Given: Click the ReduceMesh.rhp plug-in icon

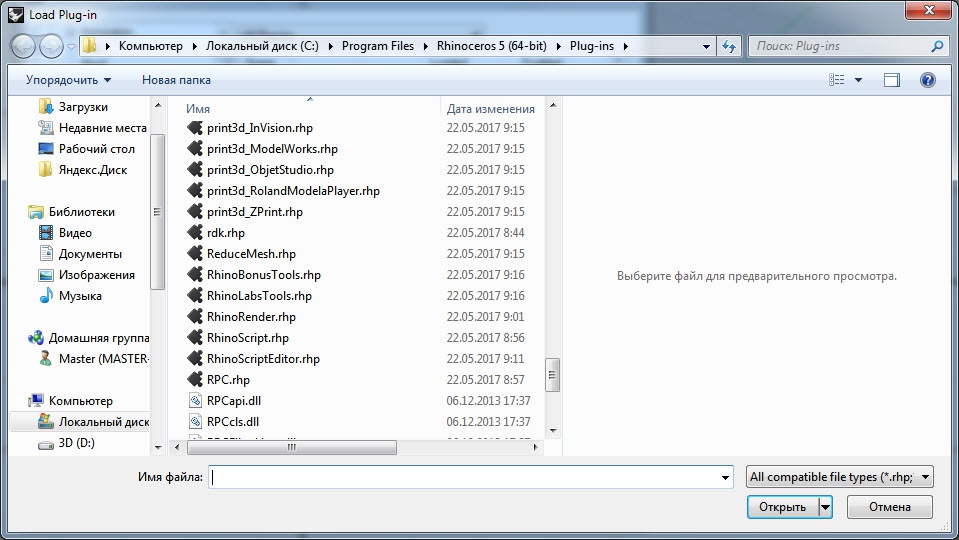Looking at the screenshot, I should coord(194,254).
